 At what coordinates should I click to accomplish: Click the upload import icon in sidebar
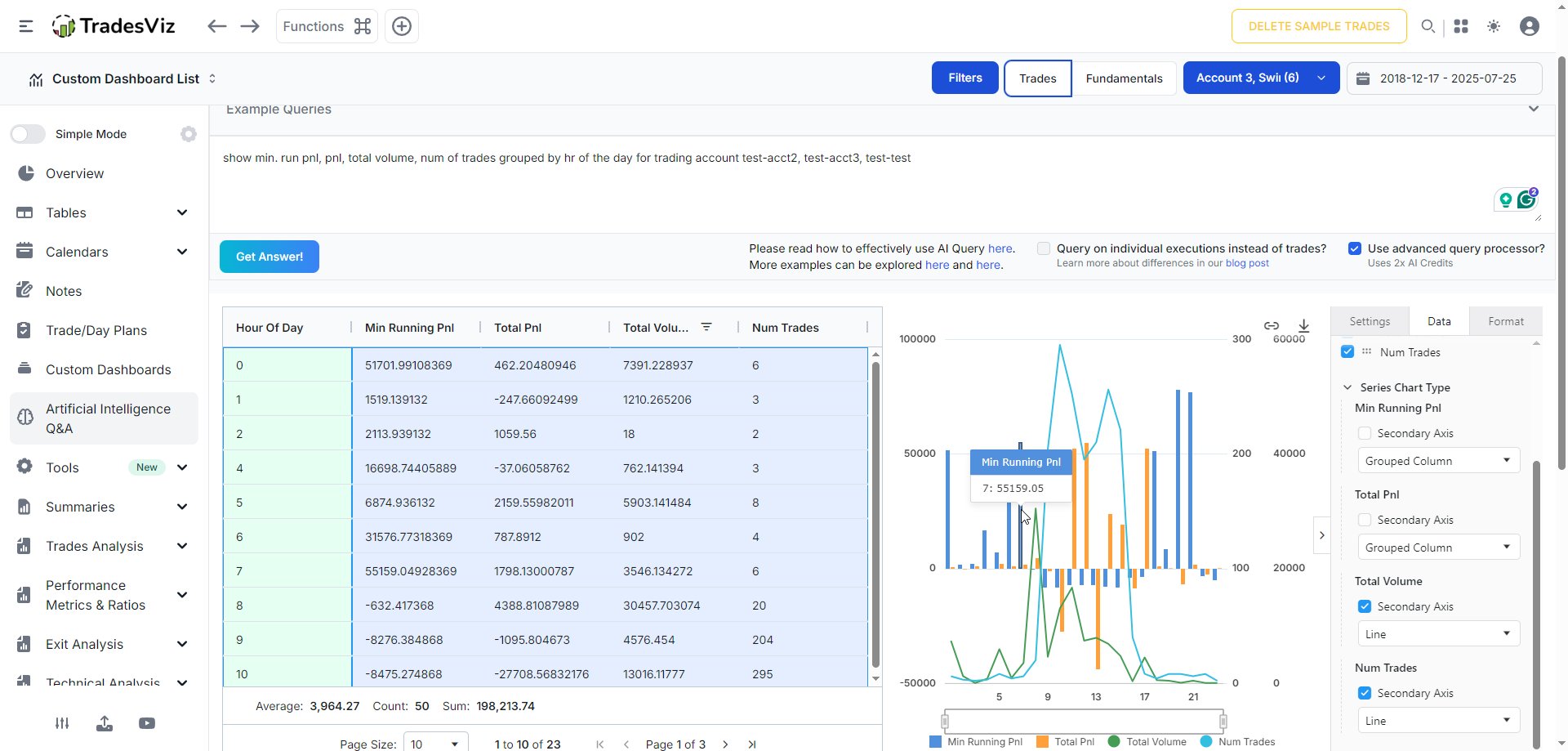click(105, 723)
